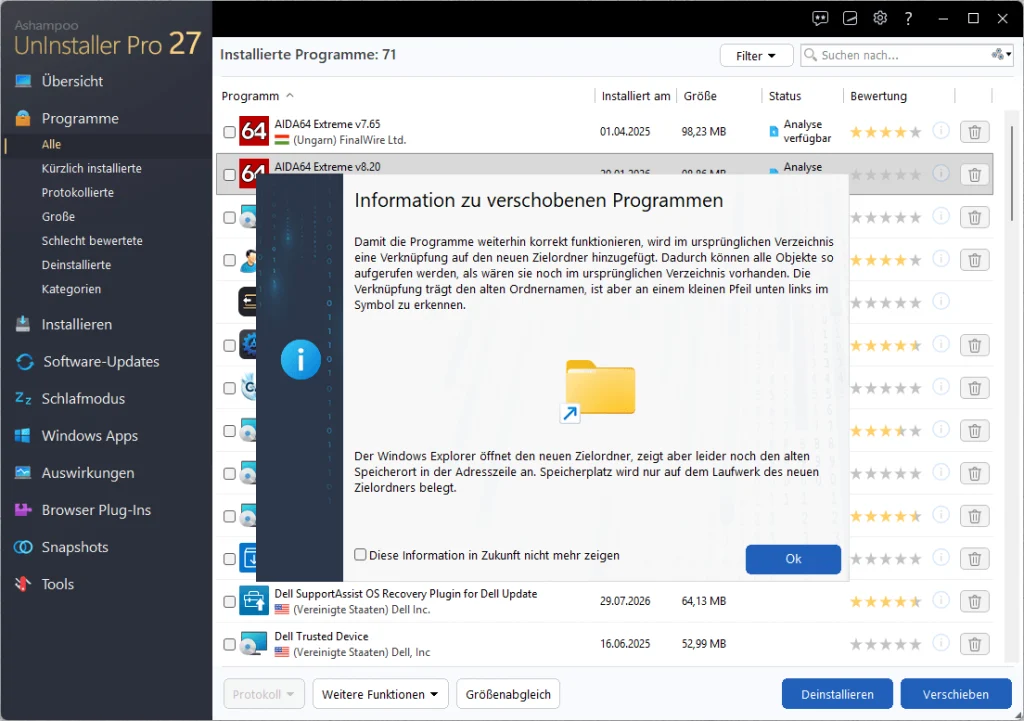Click the Installieren download icon
This screenshot has height=721, width=1024.
[23, 324]
